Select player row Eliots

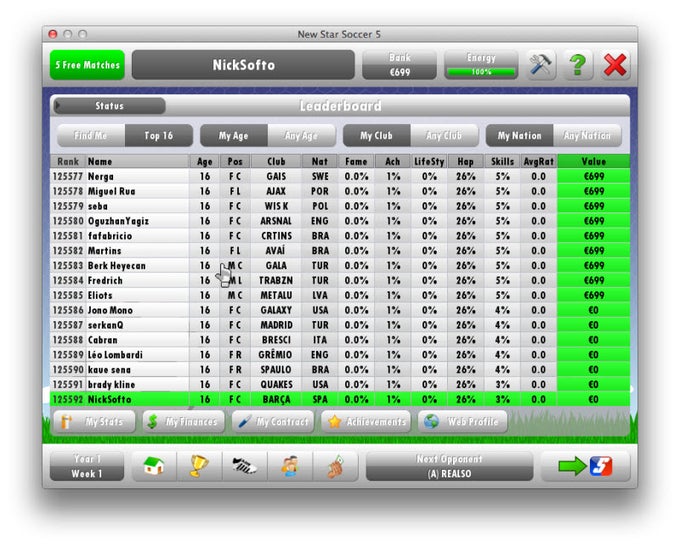(340, 295)
